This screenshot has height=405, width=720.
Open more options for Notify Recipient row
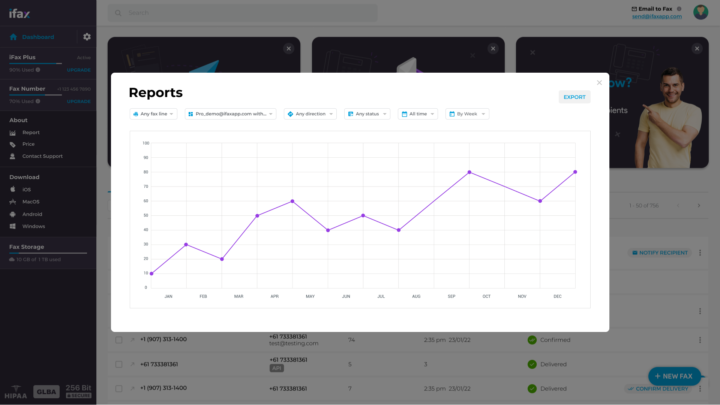(x=700, y=253)
